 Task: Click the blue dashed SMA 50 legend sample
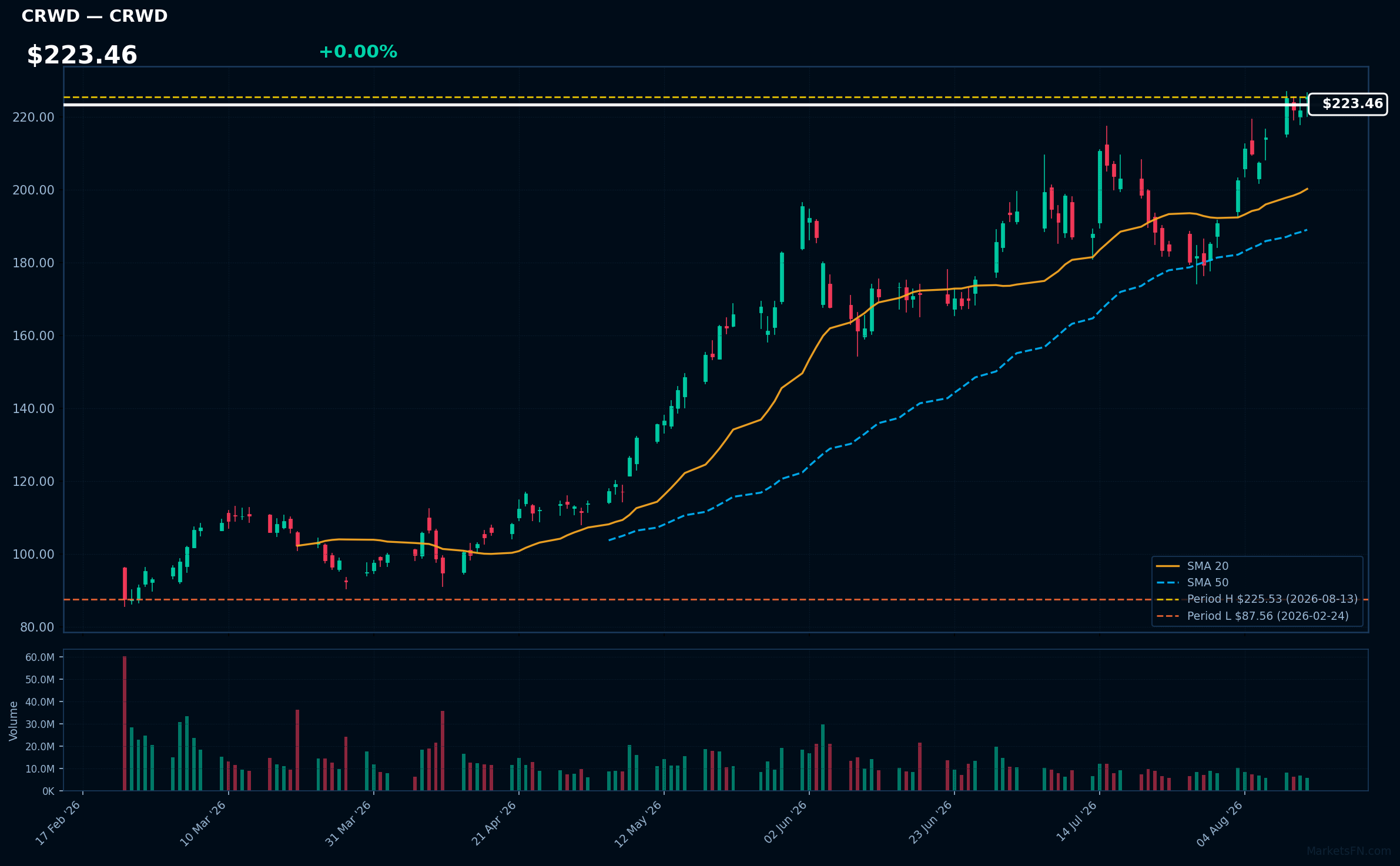pyautogui.click(x=1168, y=583)
